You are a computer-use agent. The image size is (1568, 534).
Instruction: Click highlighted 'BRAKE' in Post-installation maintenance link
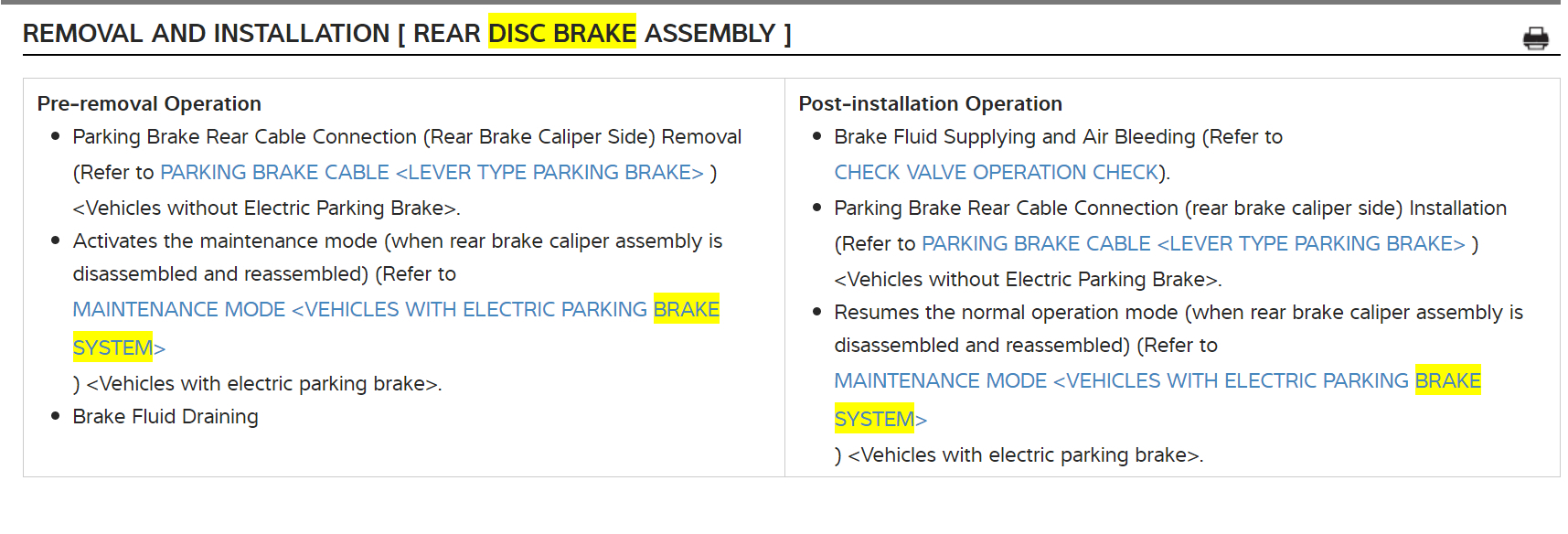[x=1447, y=381]
